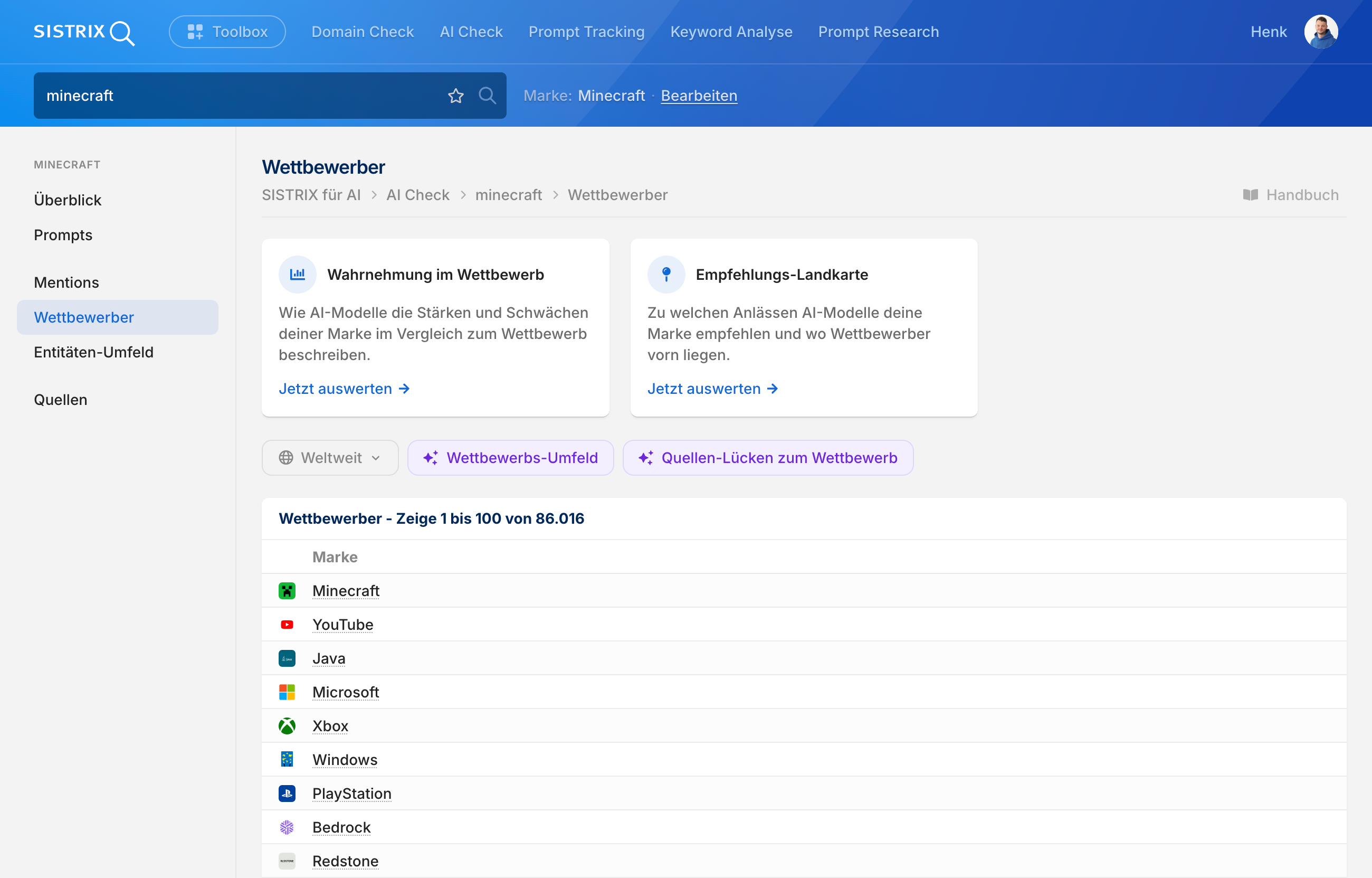This screenshot has width=1372, height=878.
Task: Click the Bedrock row icon
Action: point(287,827)
